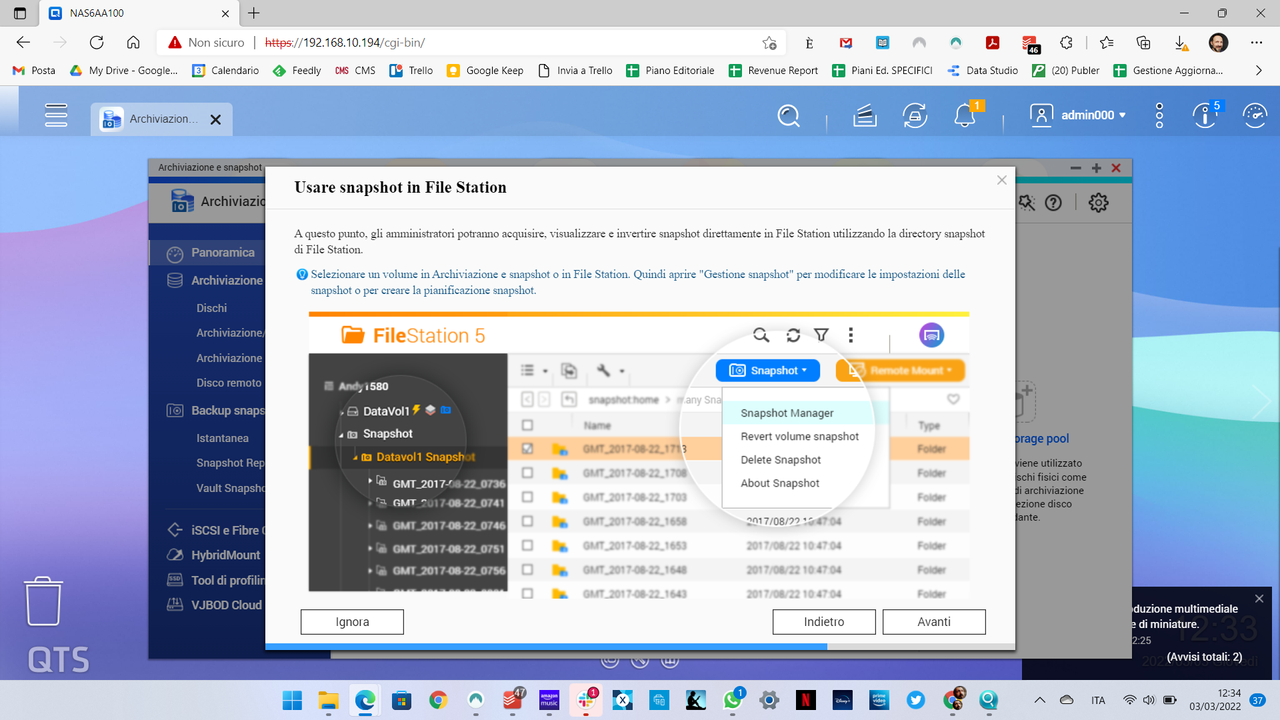Screen dimensions: 1280x720
Task: Go to browser home page
Action: pyautogui.click(x=133, y=43)
